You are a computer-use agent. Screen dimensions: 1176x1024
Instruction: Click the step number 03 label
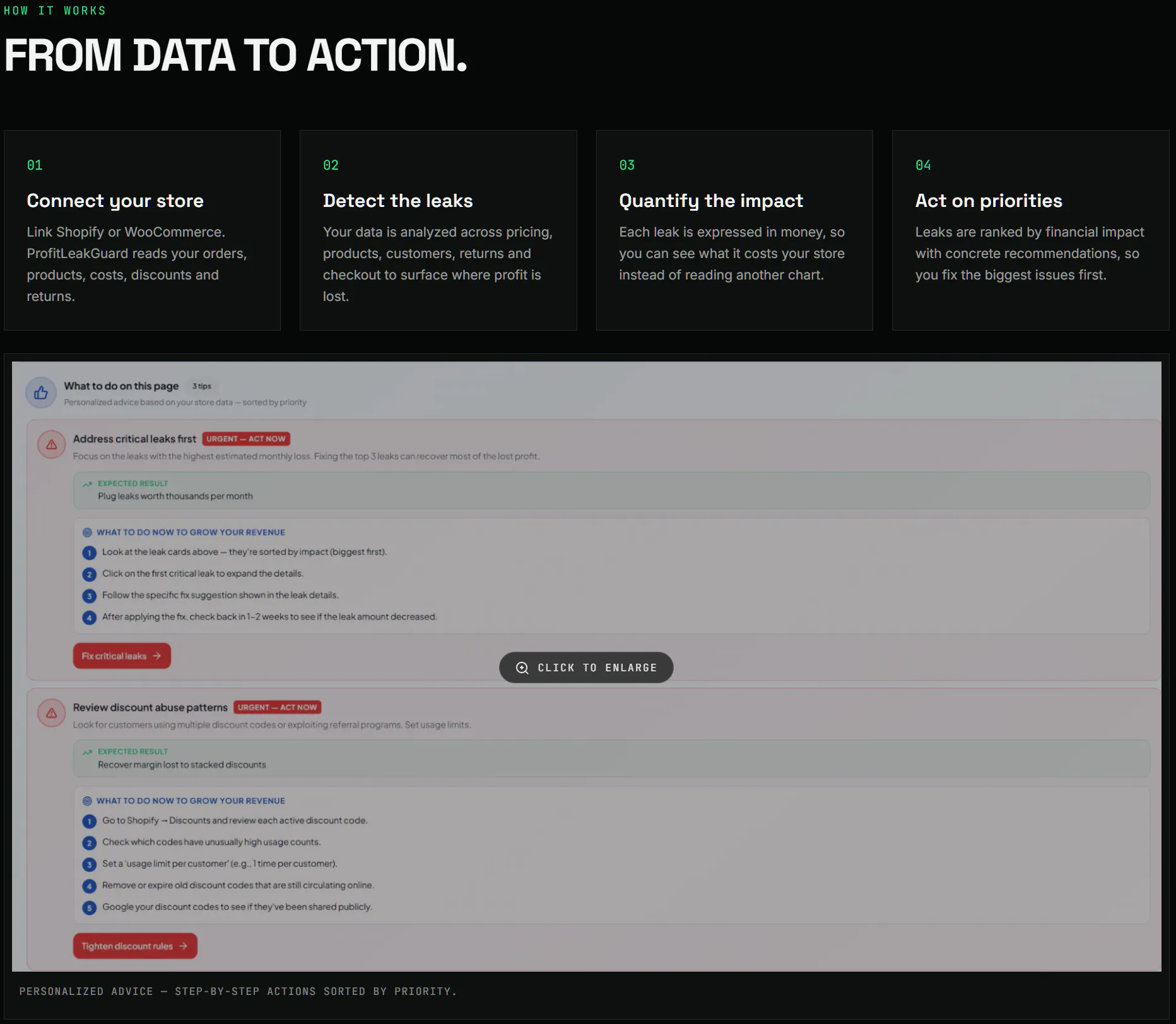click(x=627, y=165)
